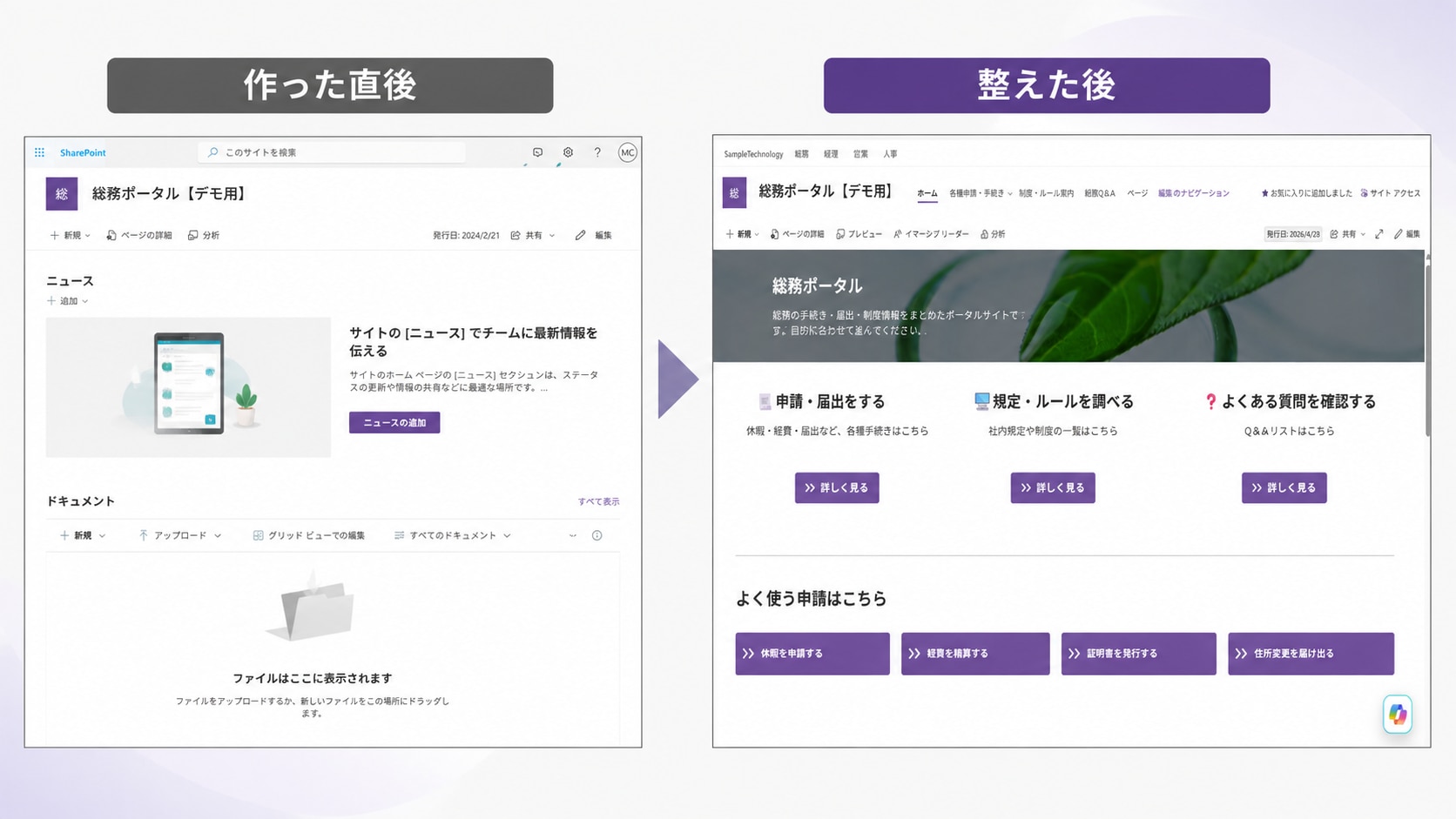Click the 住所変更を届け出る quick link

coord(1311,654)
